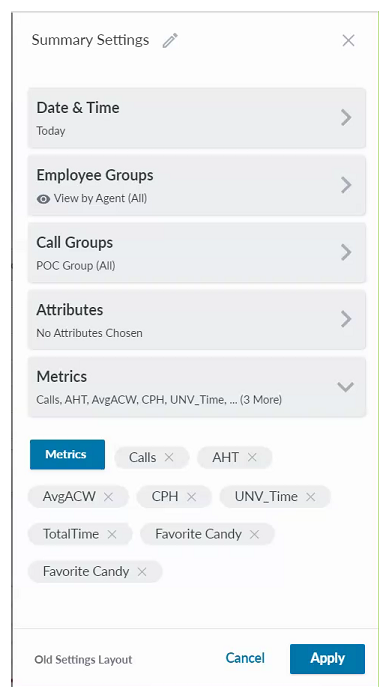Toggle the eye icon in Employee Groups
Image resolution: width=382 pixels, height=696 pixels.
point(43,199)
